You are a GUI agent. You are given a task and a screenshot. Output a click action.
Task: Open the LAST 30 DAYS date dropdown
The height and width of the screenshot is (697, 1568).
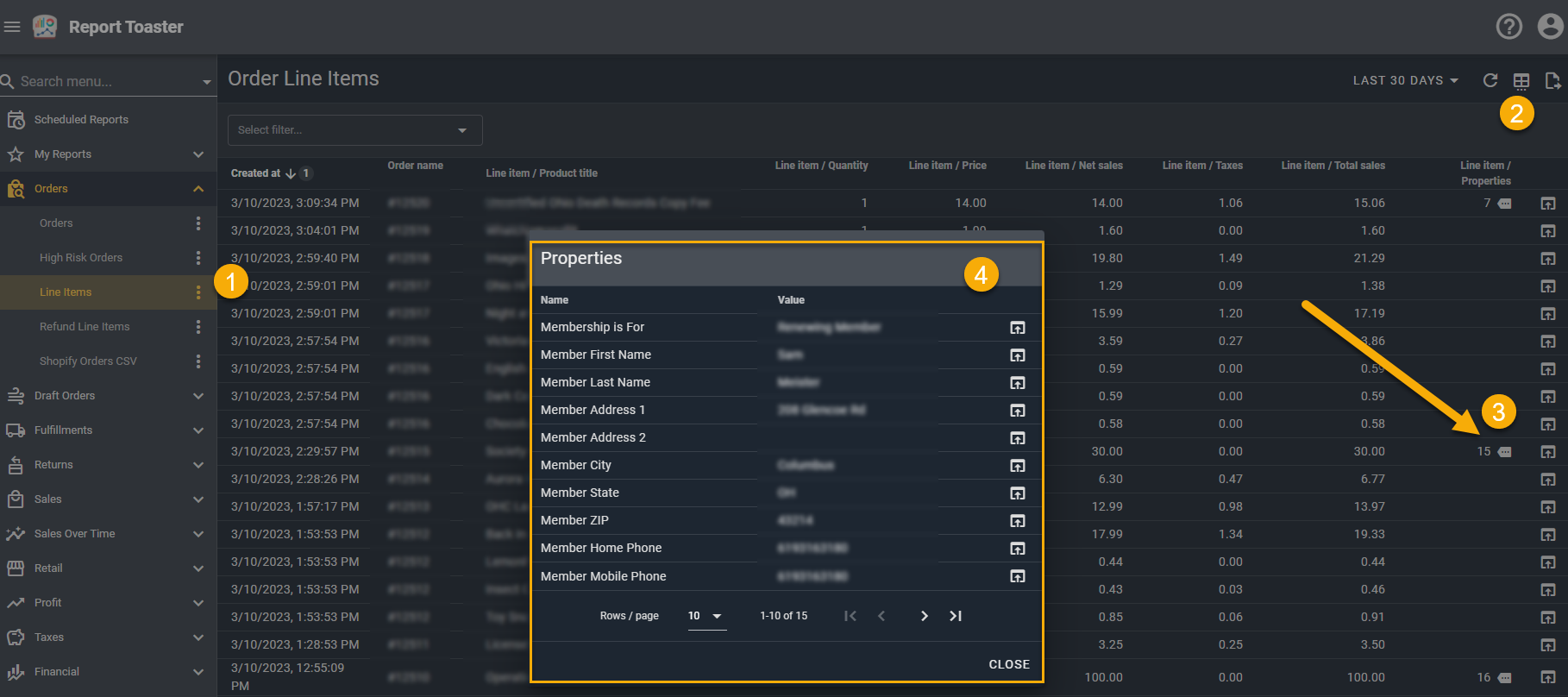(x=1405, y=80)
